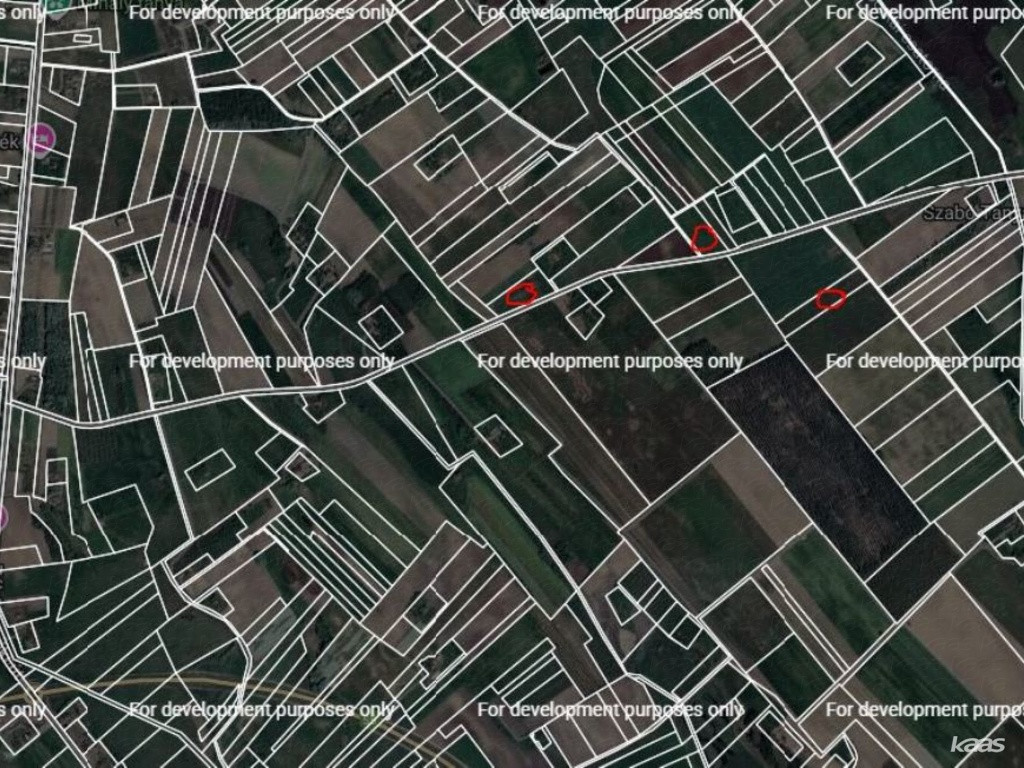Screen dimensions: 1024x768
Task: Click the leftmost red-outlined plot marker
Action: [x=521, y=293]
